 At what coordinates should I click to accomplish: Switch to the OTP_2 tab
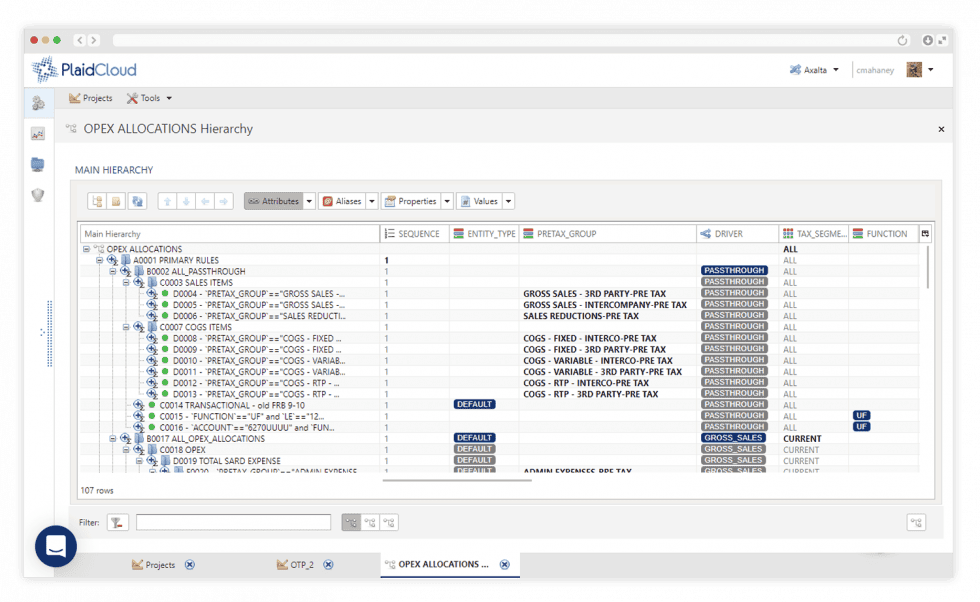(x=295, y=564)
